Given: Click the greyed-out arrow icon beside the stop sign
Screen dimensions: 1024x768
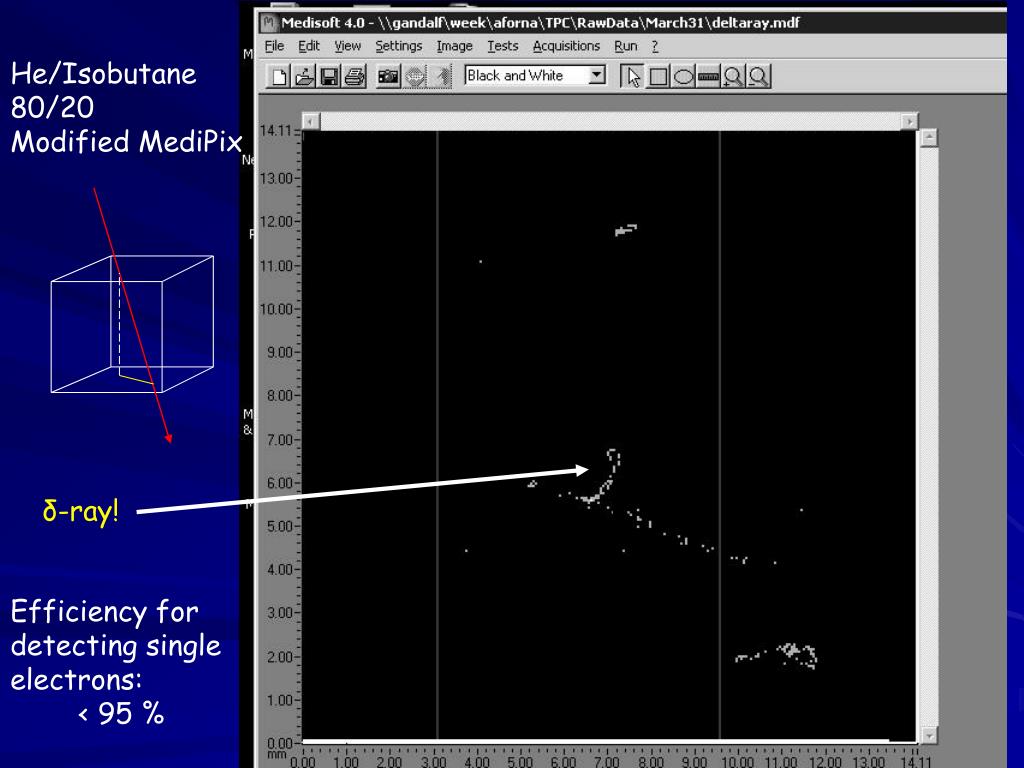Looking at the screenshot, I should [440, 76].
